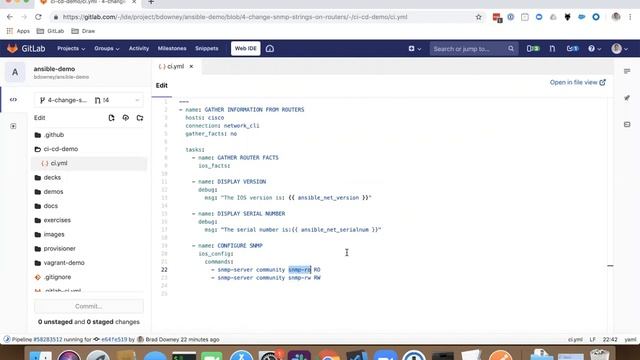Open the plus New dropdown in navbar

click(415, 49)
